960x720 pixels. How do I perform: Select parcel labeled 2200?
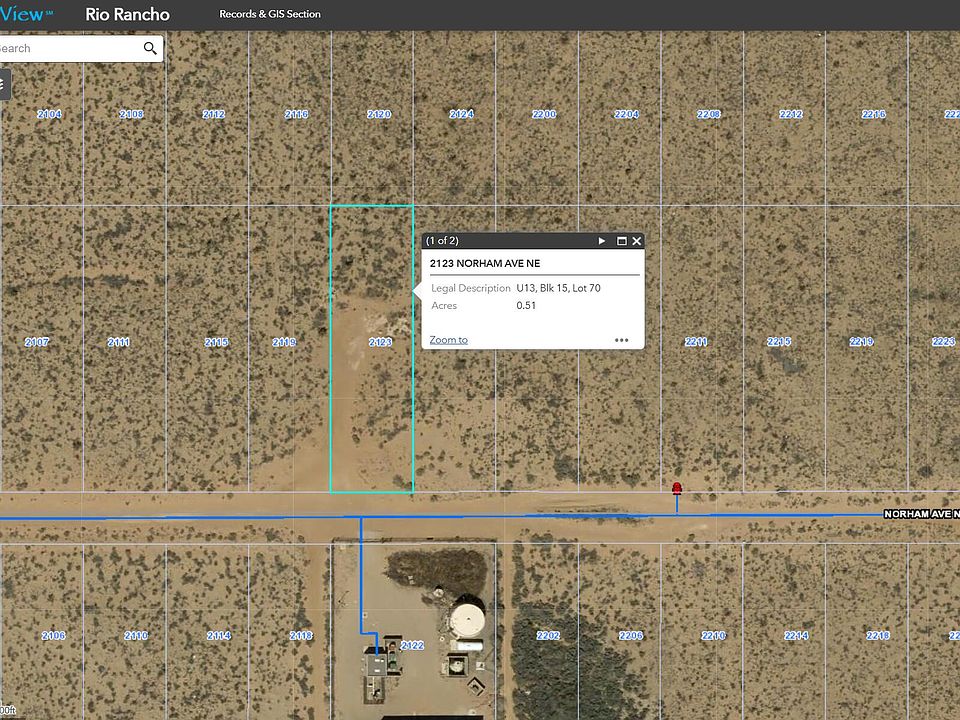(x=544, y=114)
